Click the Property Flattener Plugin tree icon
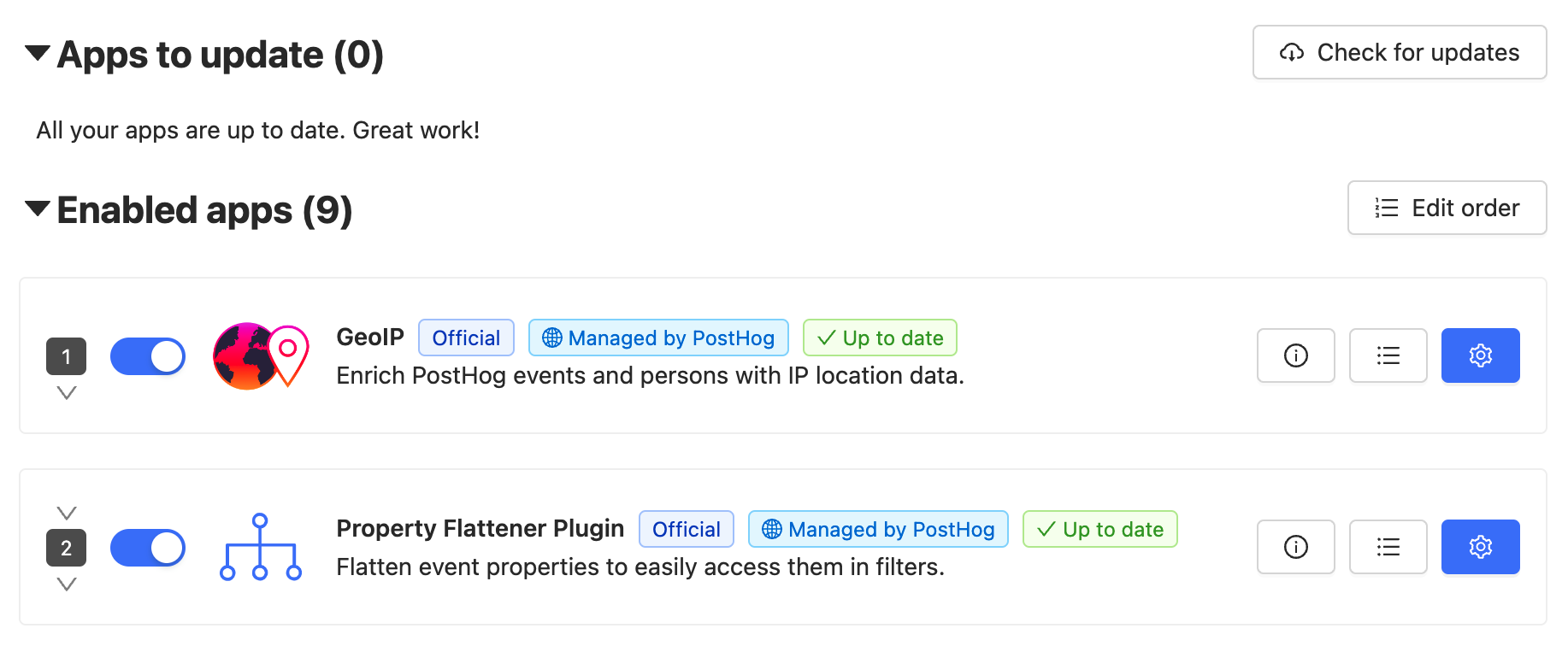1568x646 pixels. pyautogui.click(x=259, y=548)
